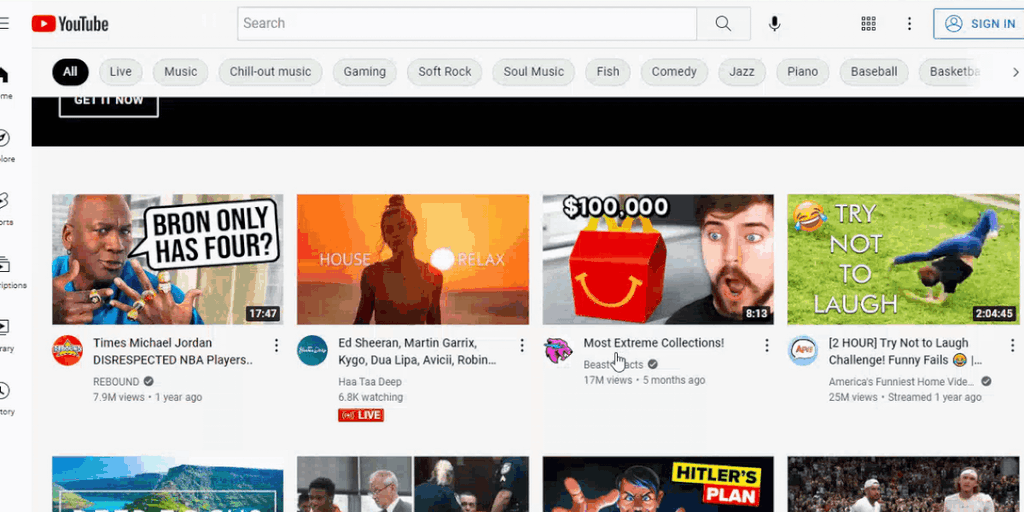Select the Chill-out music chip
Viewport: 1024px width, 512px height.
[x=270, y=72]
